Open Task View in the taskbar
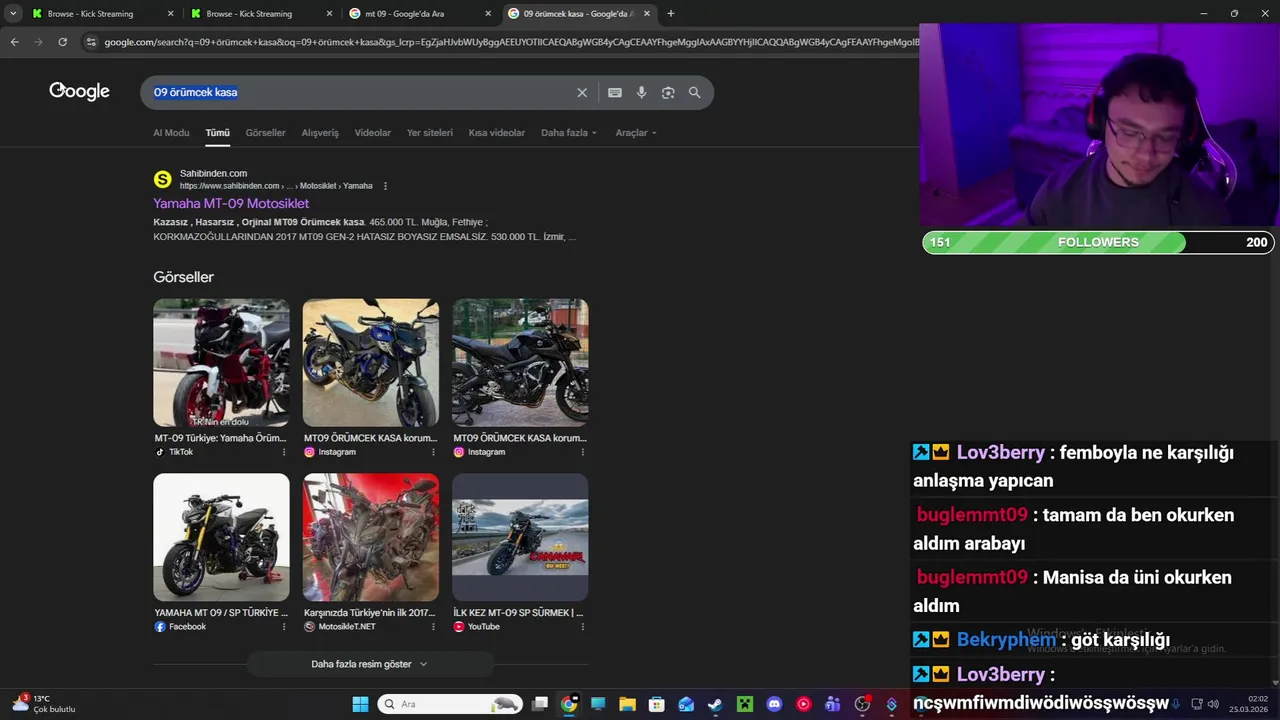This screenshot has width=1280, height=720. pos(540,704)
